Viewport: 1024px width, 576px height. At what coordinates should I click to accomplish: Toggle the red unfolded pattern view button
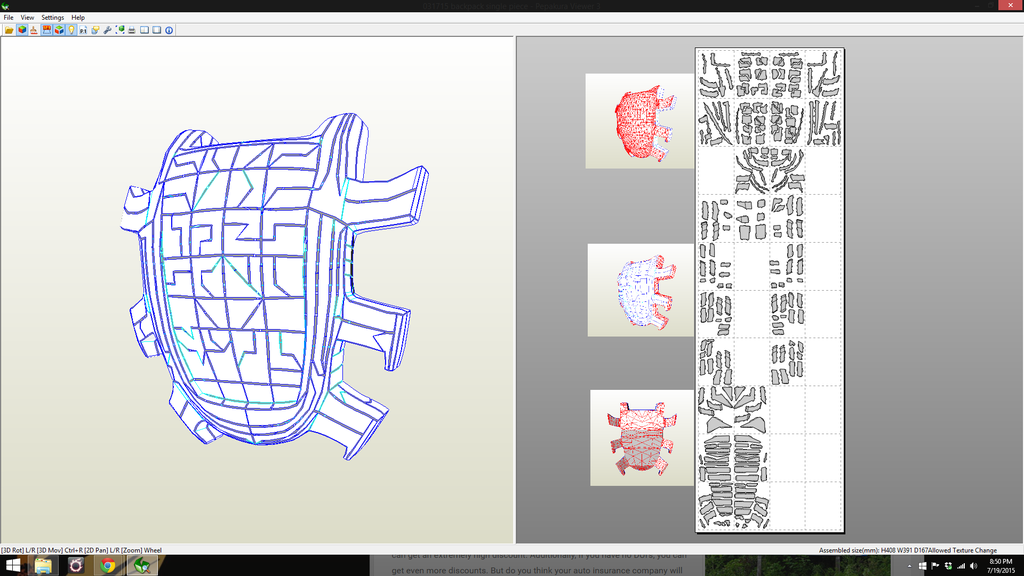46,30
